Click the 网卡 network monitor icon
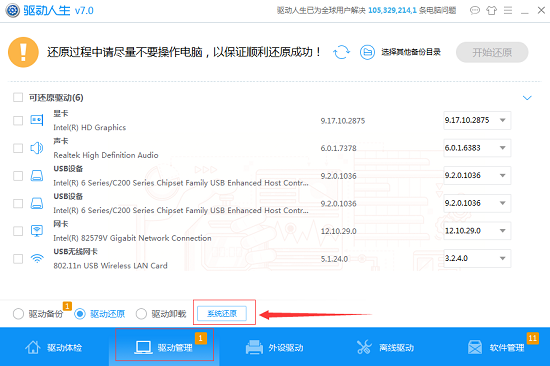 click(x=37, y=231)
